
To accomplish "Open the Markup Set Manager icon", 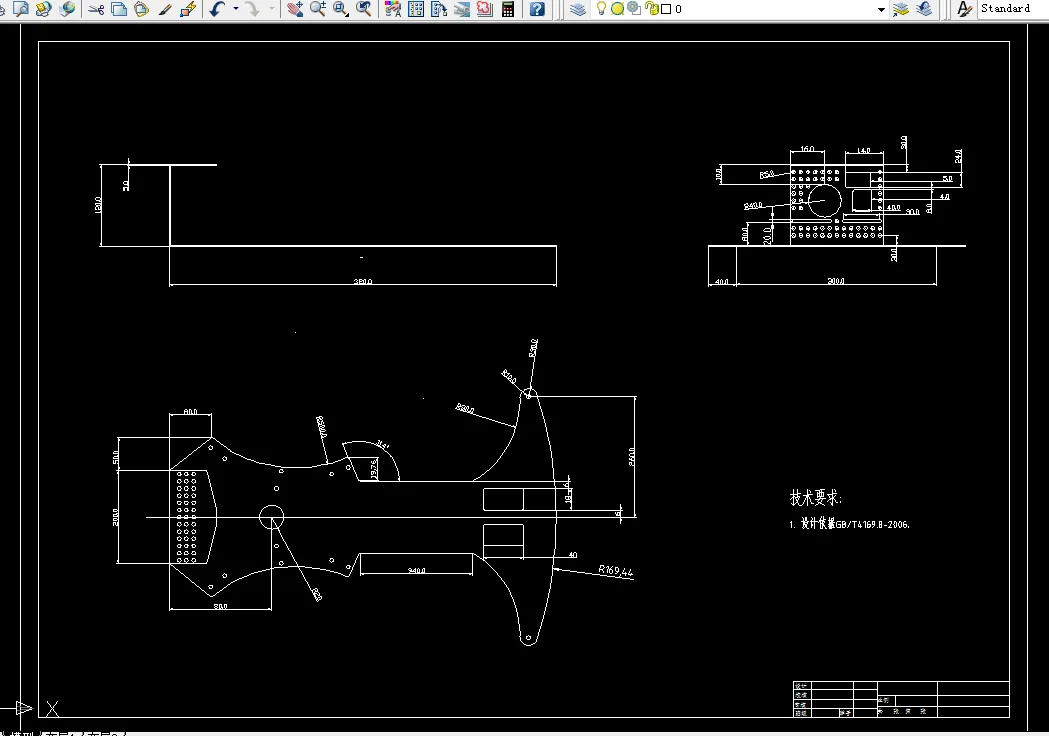I will (x=484, y=9).
